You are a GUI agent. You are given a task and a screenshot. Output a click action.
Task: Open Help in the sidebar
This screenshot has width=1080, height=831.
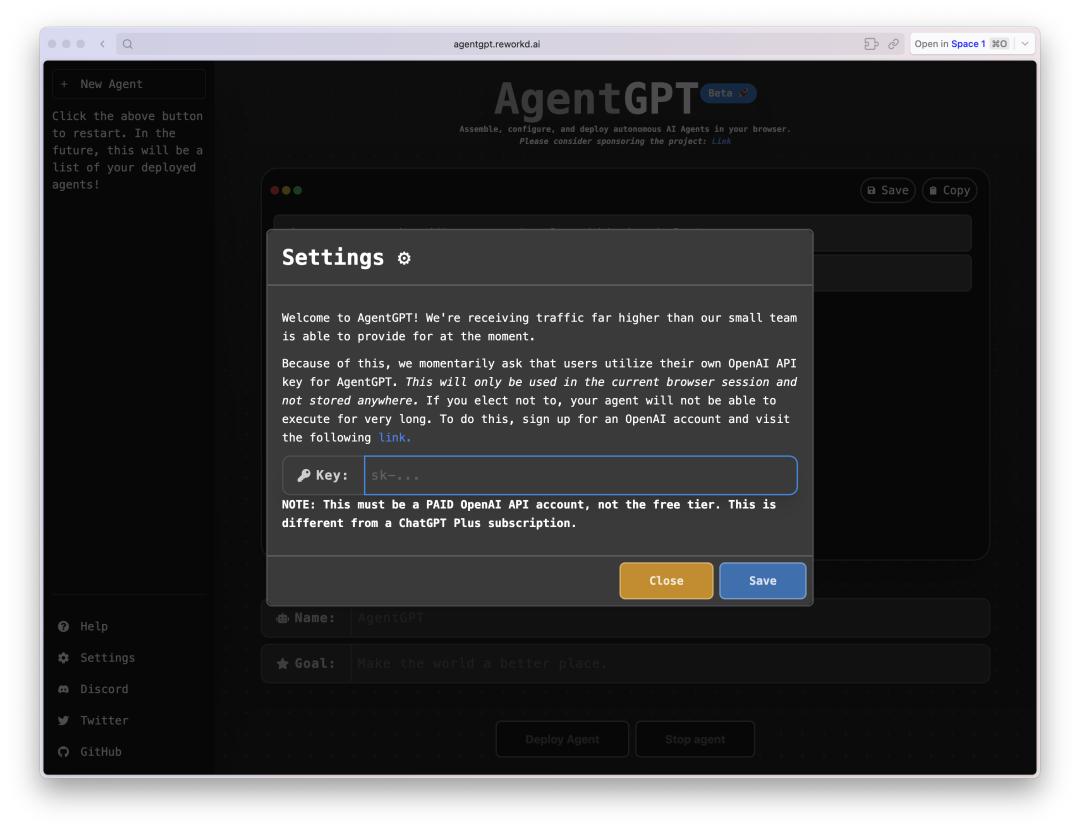[94, 626]
